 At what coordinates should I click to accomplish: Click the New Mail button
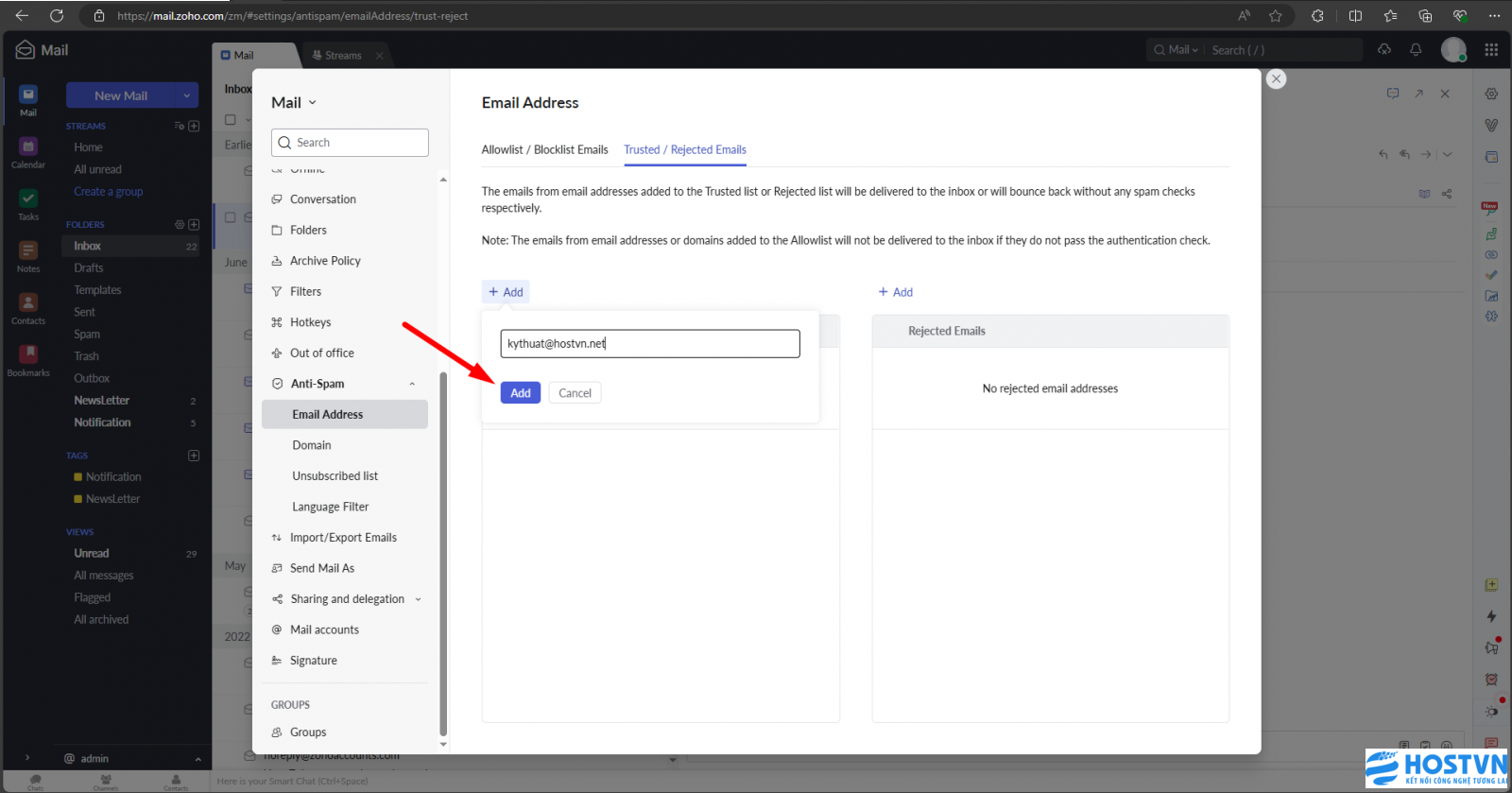point(120,95)
